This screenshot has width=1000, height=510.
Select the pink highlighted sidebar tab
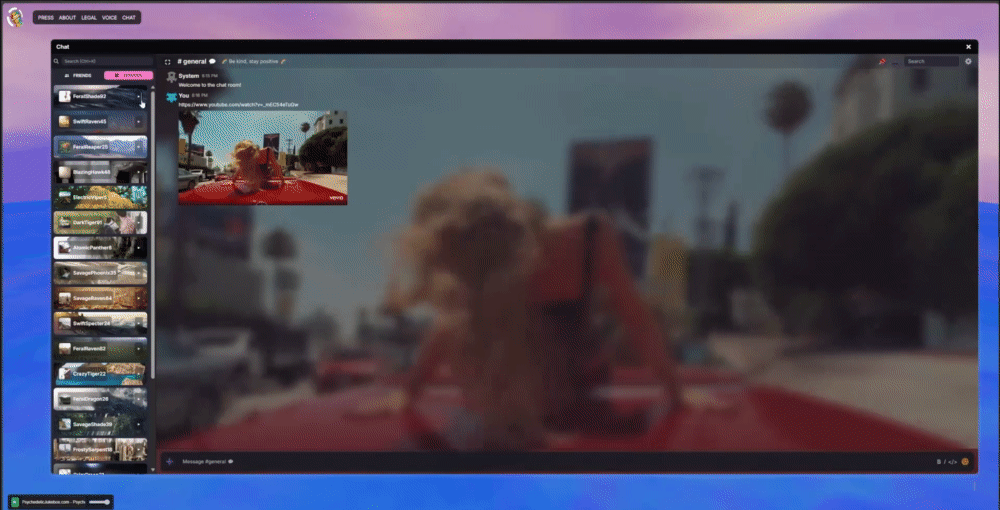(x=128, y=75)
